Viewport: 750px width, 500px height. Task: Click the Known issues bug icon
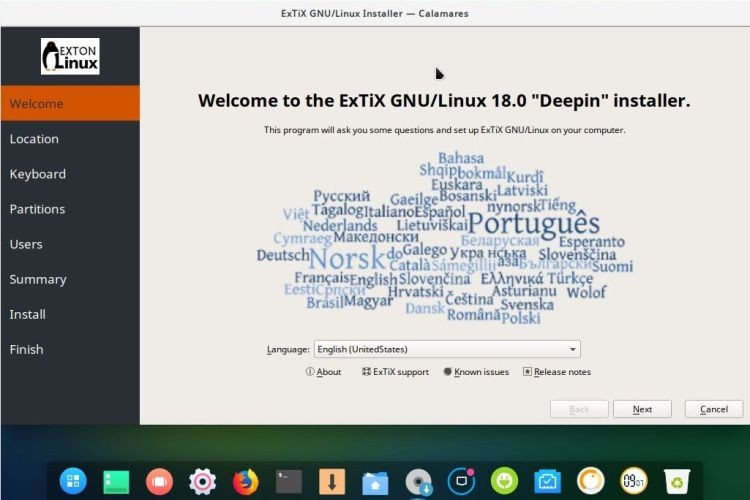tap(448, 372)
